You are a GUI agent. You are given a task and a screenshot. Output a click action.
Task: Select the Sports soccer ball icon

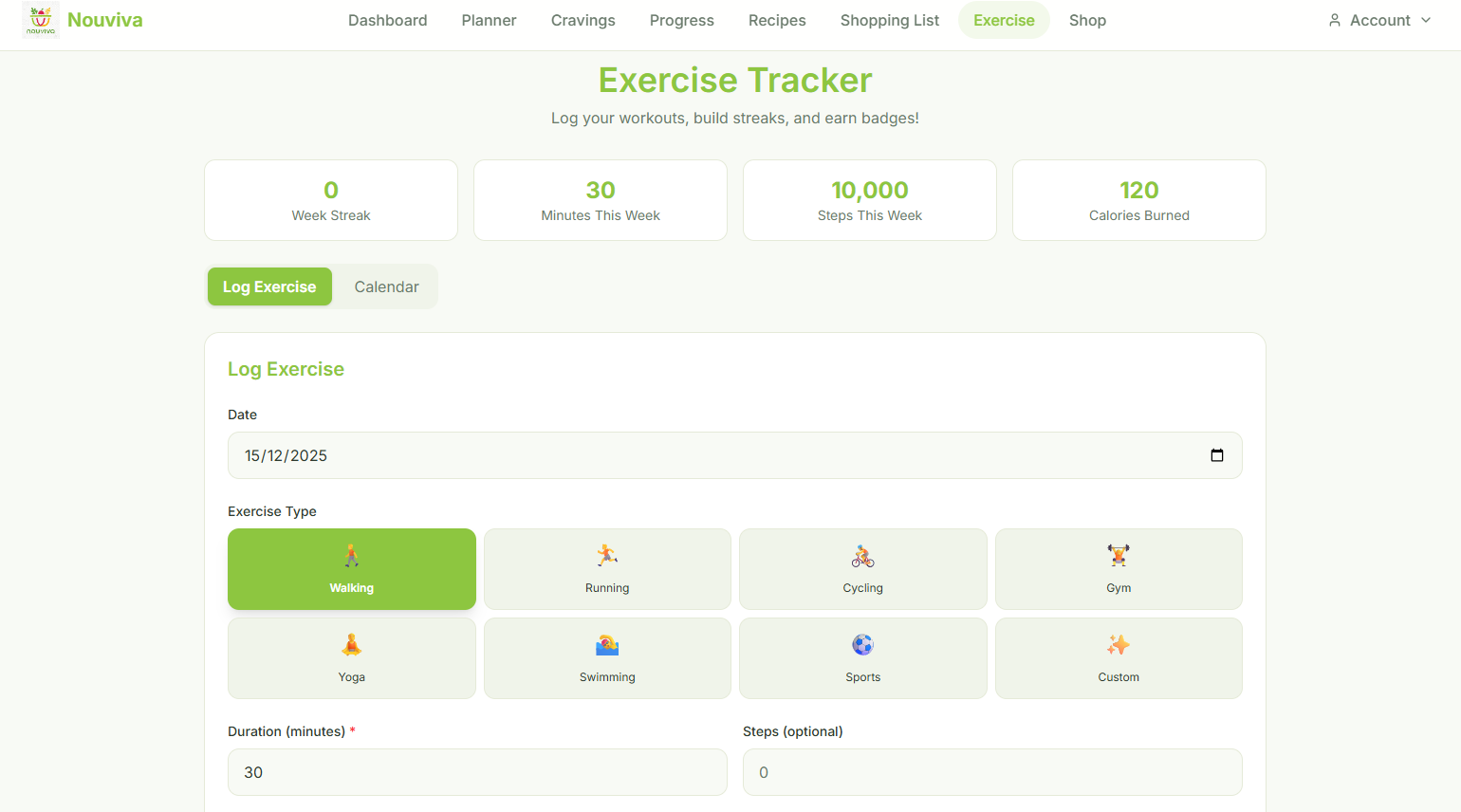tap(862, 645)
